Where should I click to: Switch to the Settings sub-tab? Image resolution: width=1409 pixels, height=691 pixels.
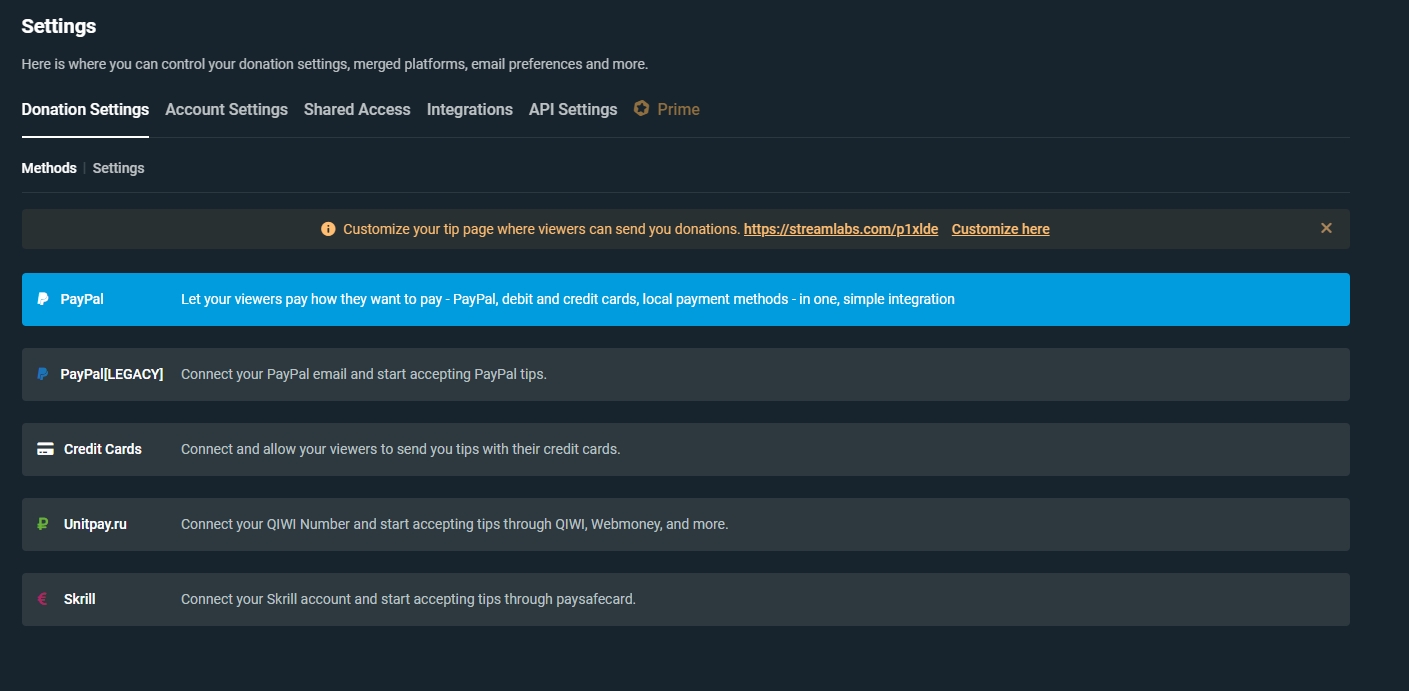pyautogui.click(x=118, y=168)
